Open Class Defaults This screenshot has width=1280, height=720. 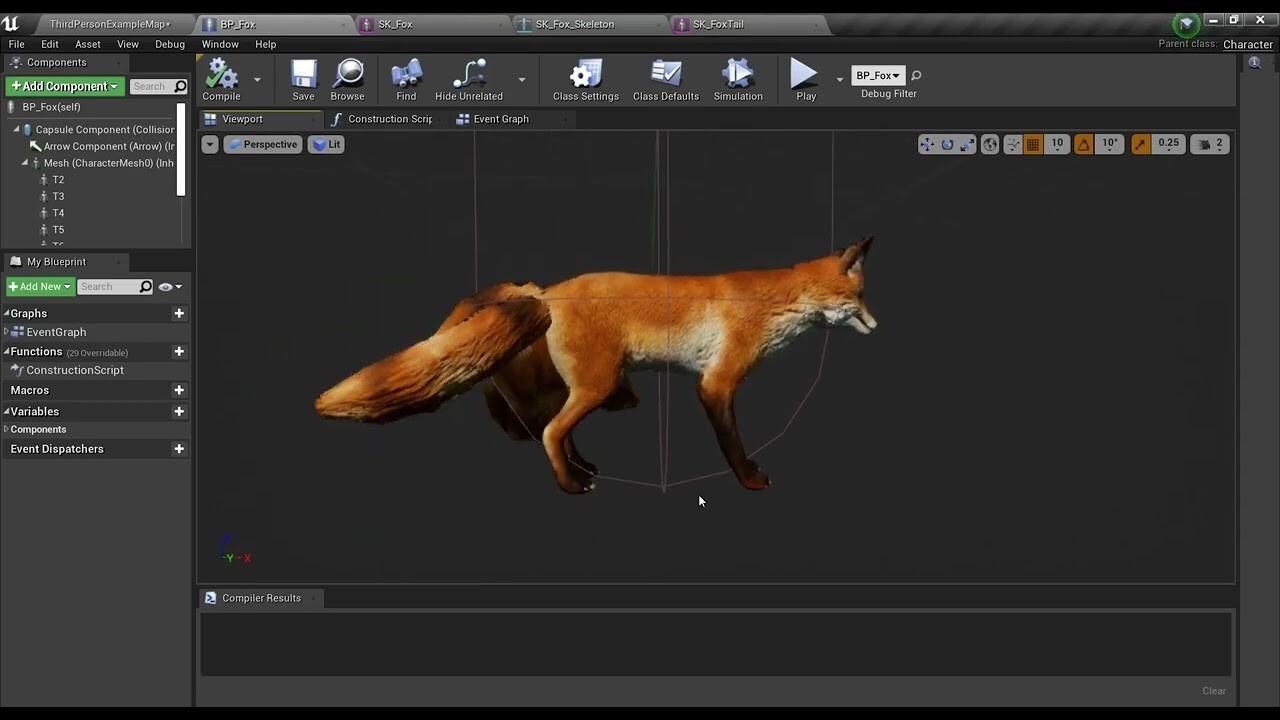pyautogui.click(x=666, y=80)
